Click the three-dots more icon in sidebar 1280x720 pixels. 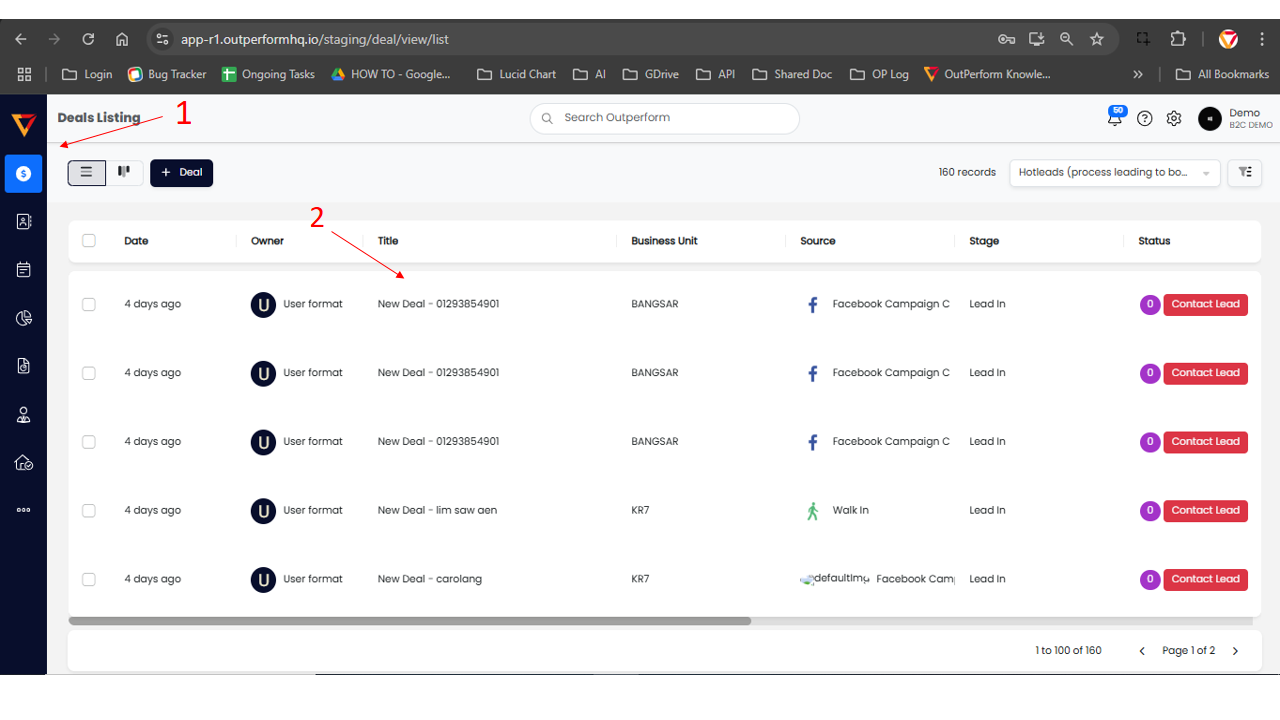tap(24, 510)
